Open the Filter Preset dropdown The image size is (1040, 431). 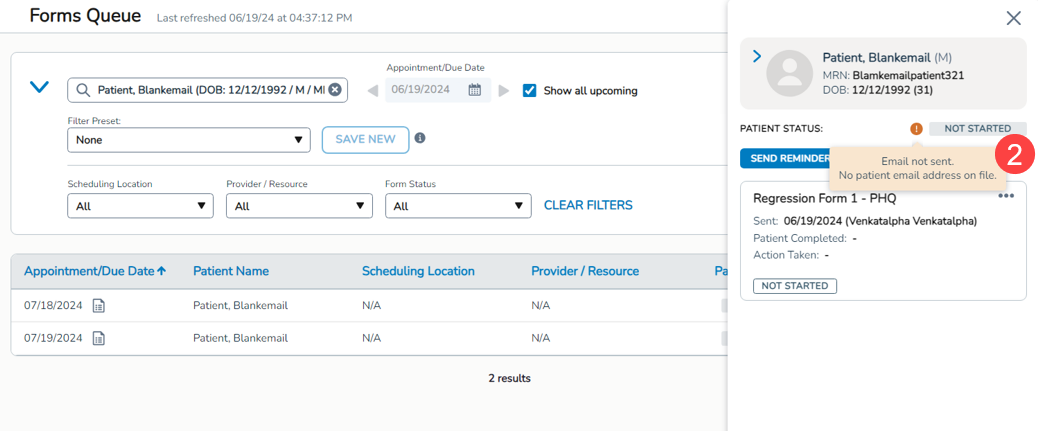pyautogui.click(x=189, y=140)
